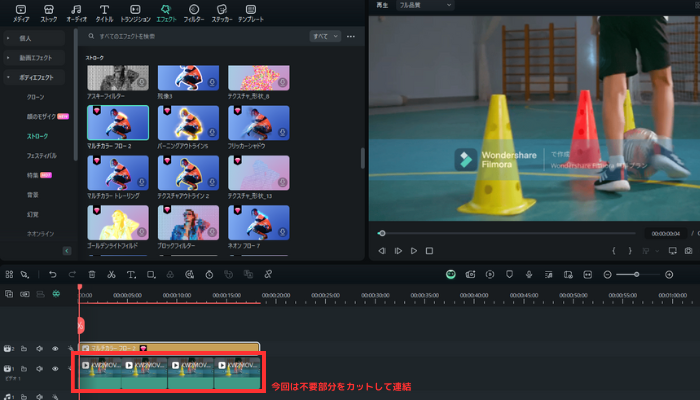Hide the Video 2 track with eye icon
The width and height of the screenshot is (700, 400).
55,349
